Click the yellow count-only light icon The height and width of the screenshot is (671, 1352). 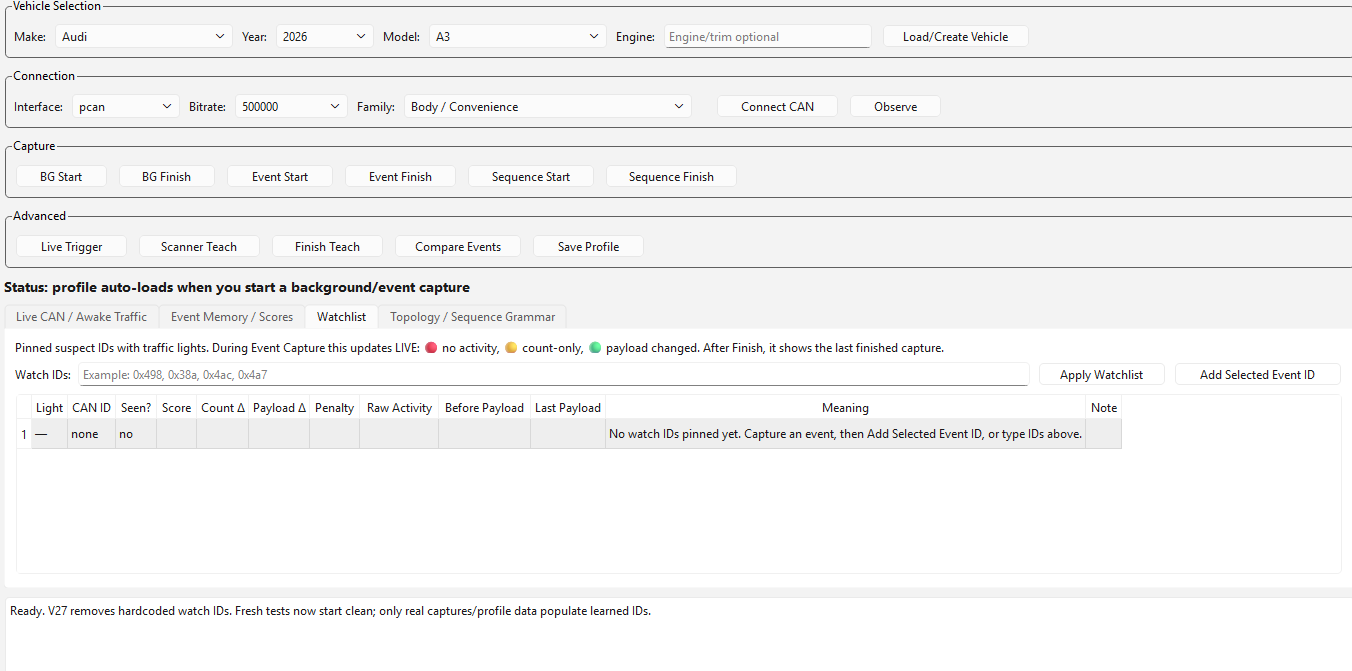(x=511, y=348)
